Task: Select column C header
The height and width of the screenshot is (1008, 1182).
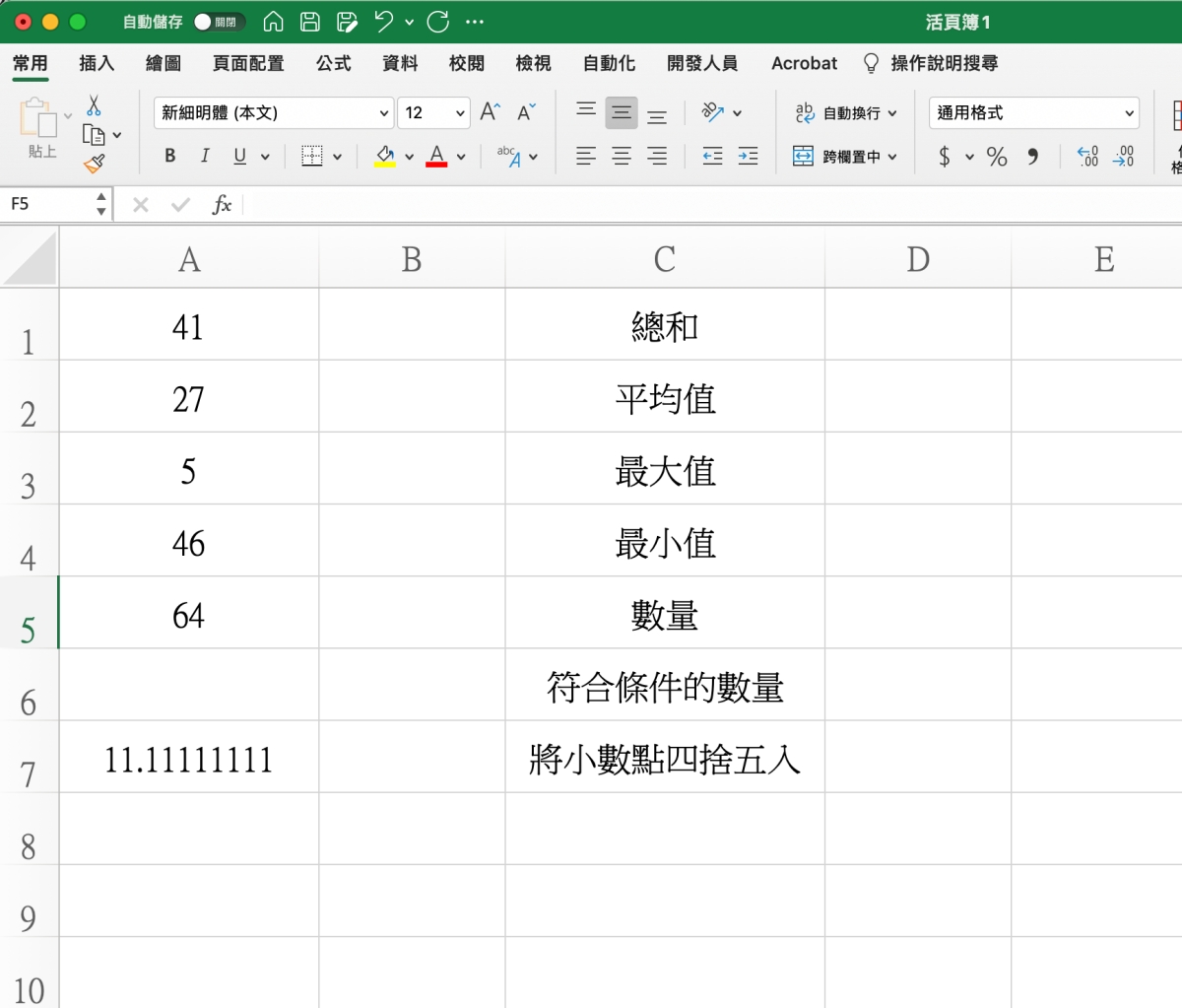Action: (x=665, y=258)
